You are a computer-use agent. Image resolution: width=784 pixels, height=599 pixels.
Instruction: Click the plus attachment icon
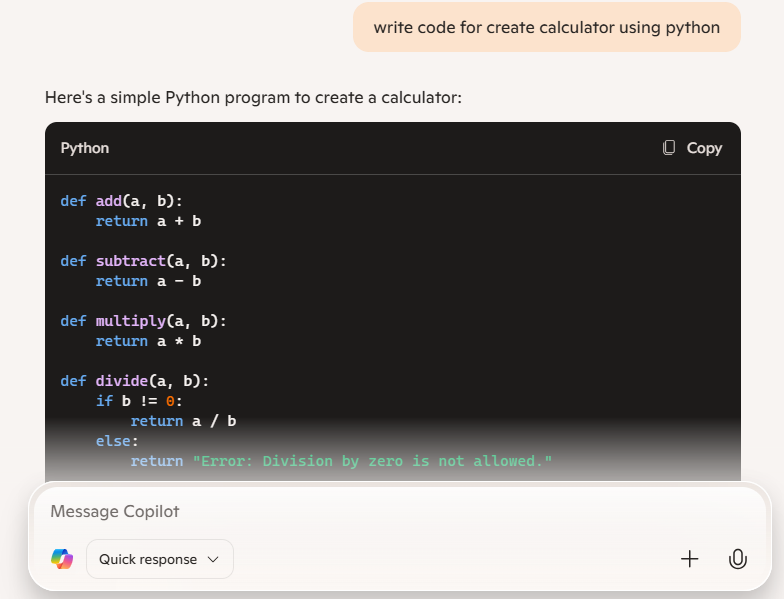click(690, 559)
